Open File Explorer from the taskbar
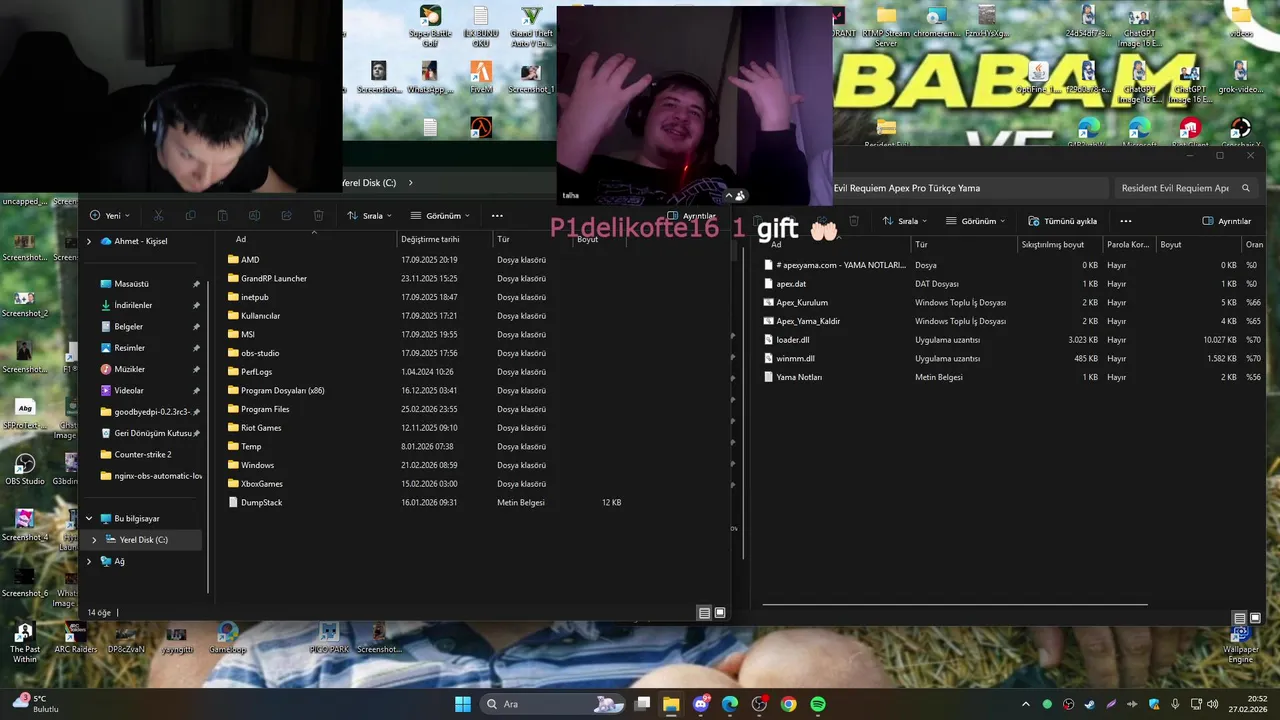Viewport: 1280px width, 720px height. point(671,704)
